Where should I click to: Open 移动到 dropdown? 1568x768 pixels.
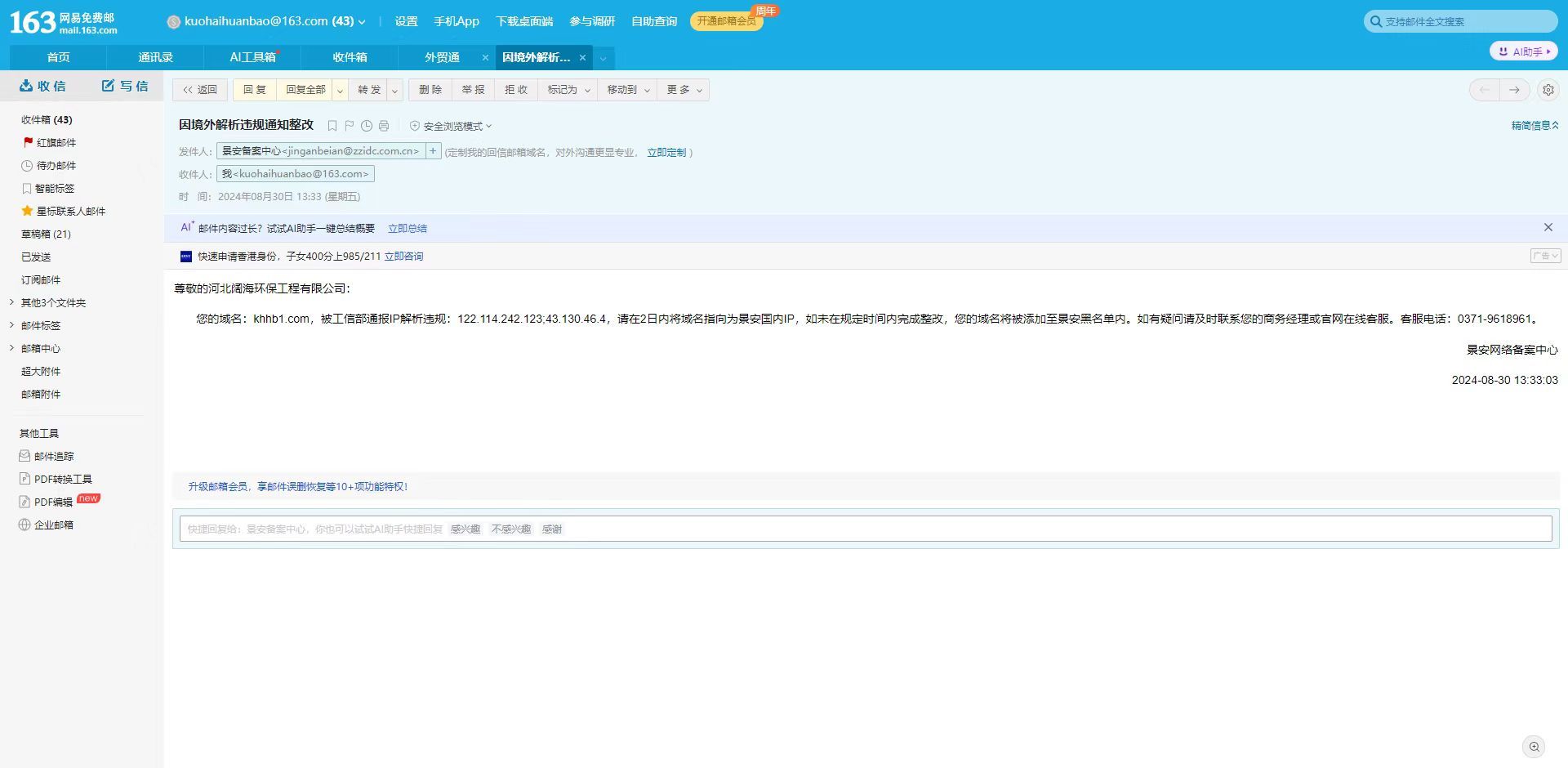pos(628,90)
